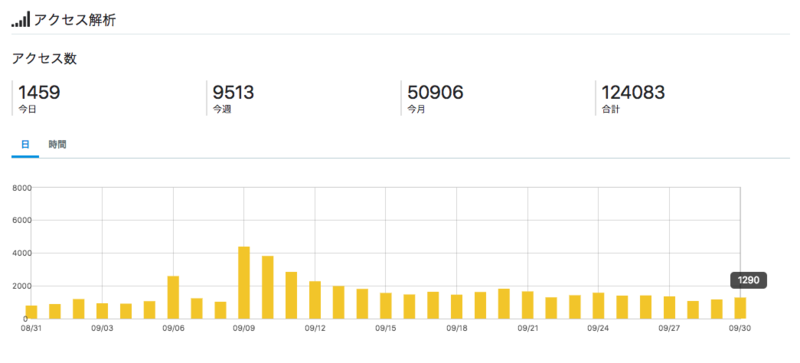The height and width of the screenshot is (363, 800).
Task: Select the 09/27 bar in the chart
Action: 669,308
